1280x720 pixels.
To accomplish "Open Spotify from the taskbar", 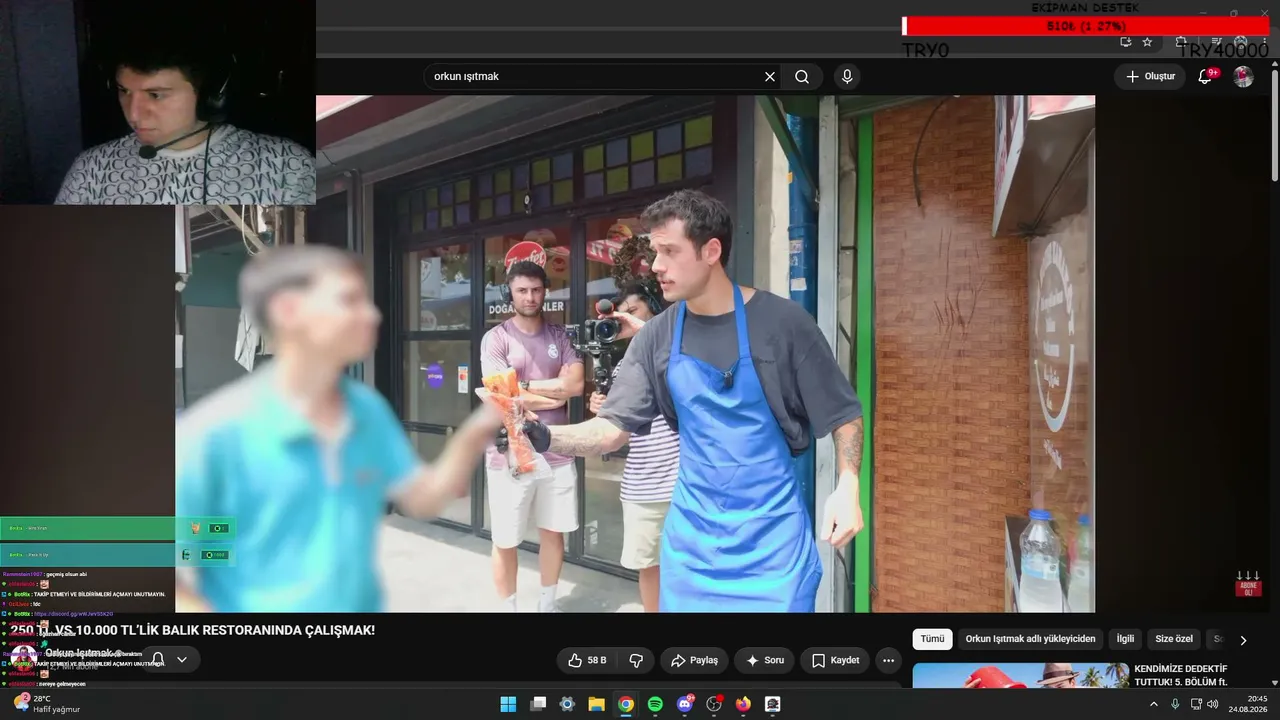I will coord(655,704).
